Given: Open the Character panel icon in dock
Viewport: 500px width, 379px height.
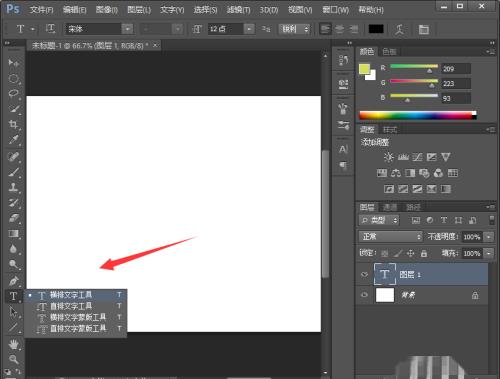Looking at the screenshot, I should [x=343, y=149].
